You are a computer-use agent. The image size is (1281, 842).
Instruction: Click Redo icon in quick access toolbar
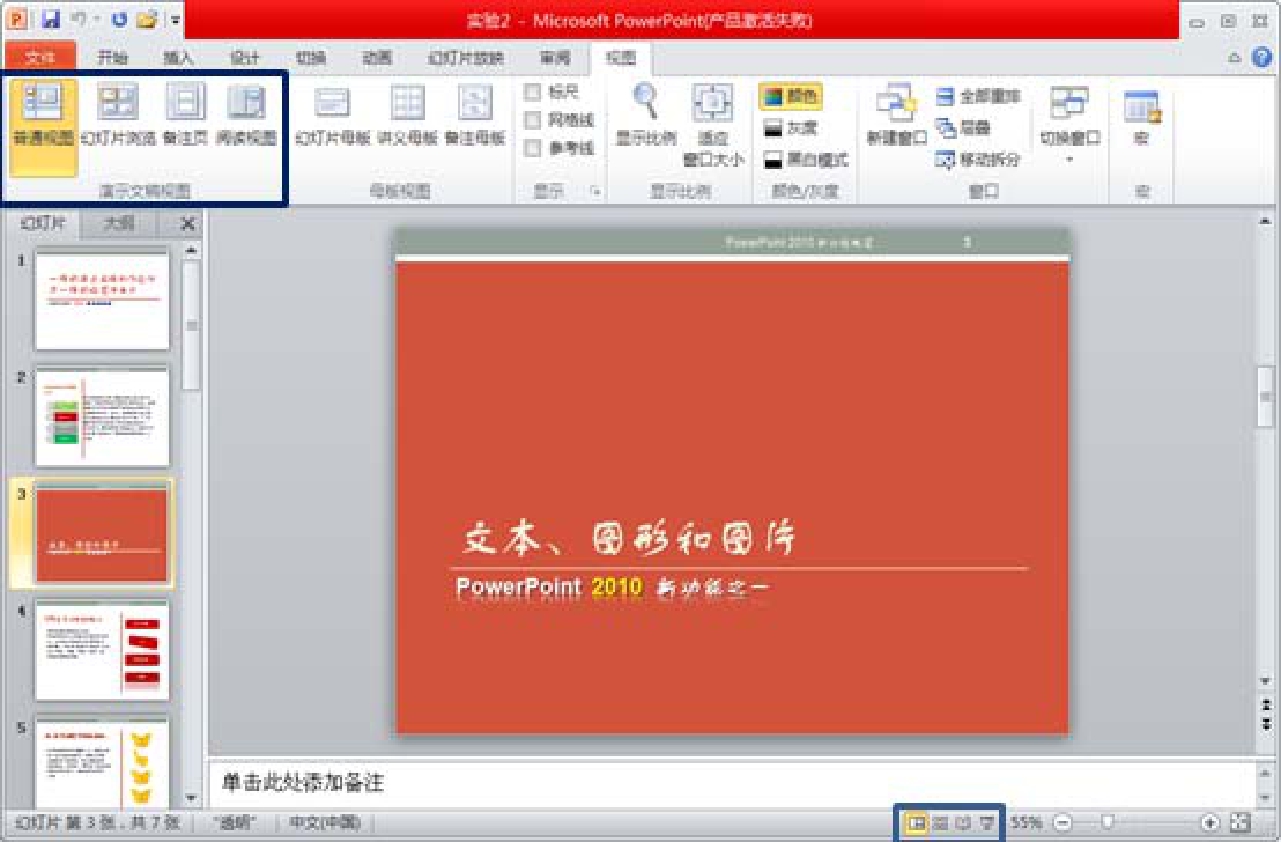click(x=119, y=18)
